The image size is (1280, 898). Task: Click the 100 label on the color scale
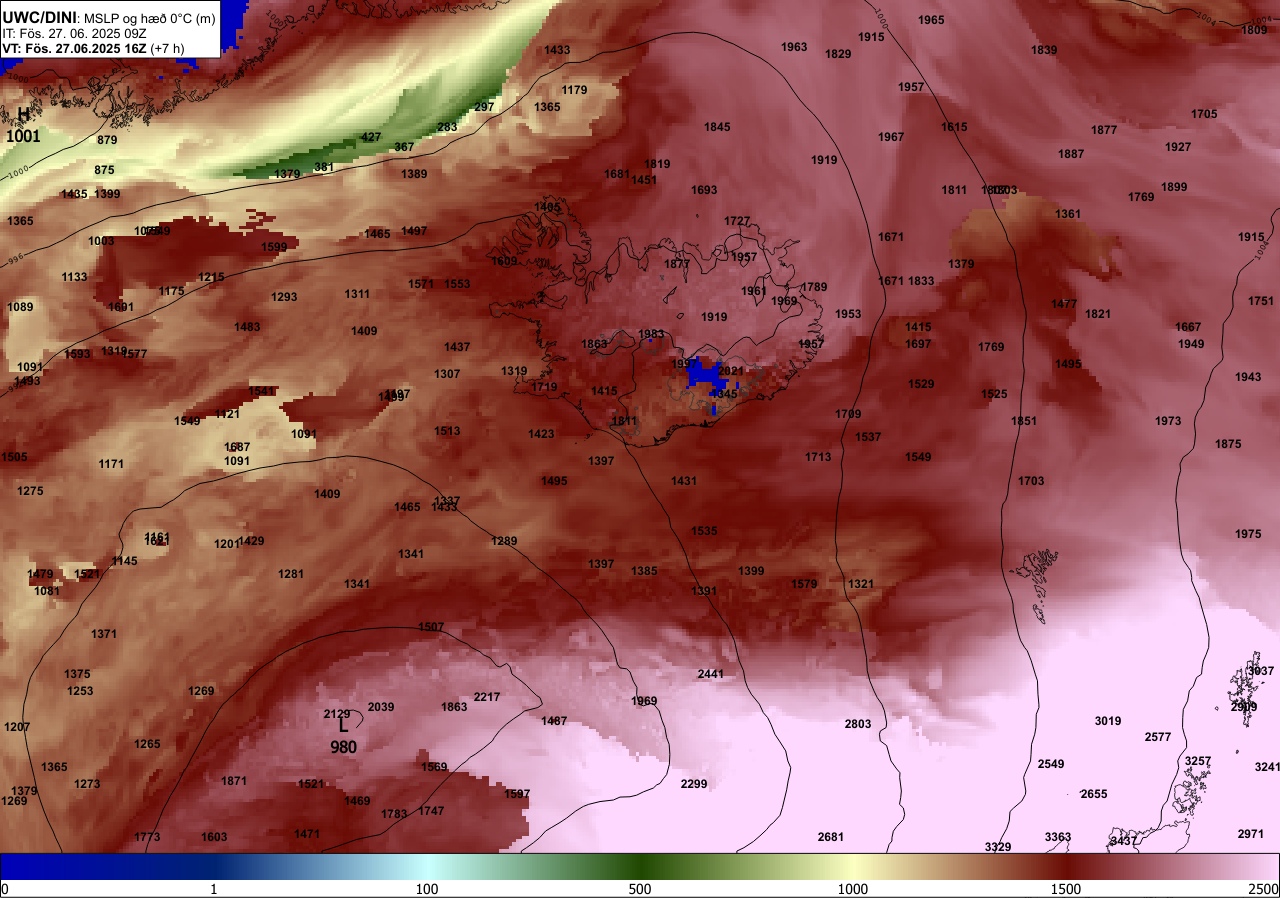tap(427, 889)
